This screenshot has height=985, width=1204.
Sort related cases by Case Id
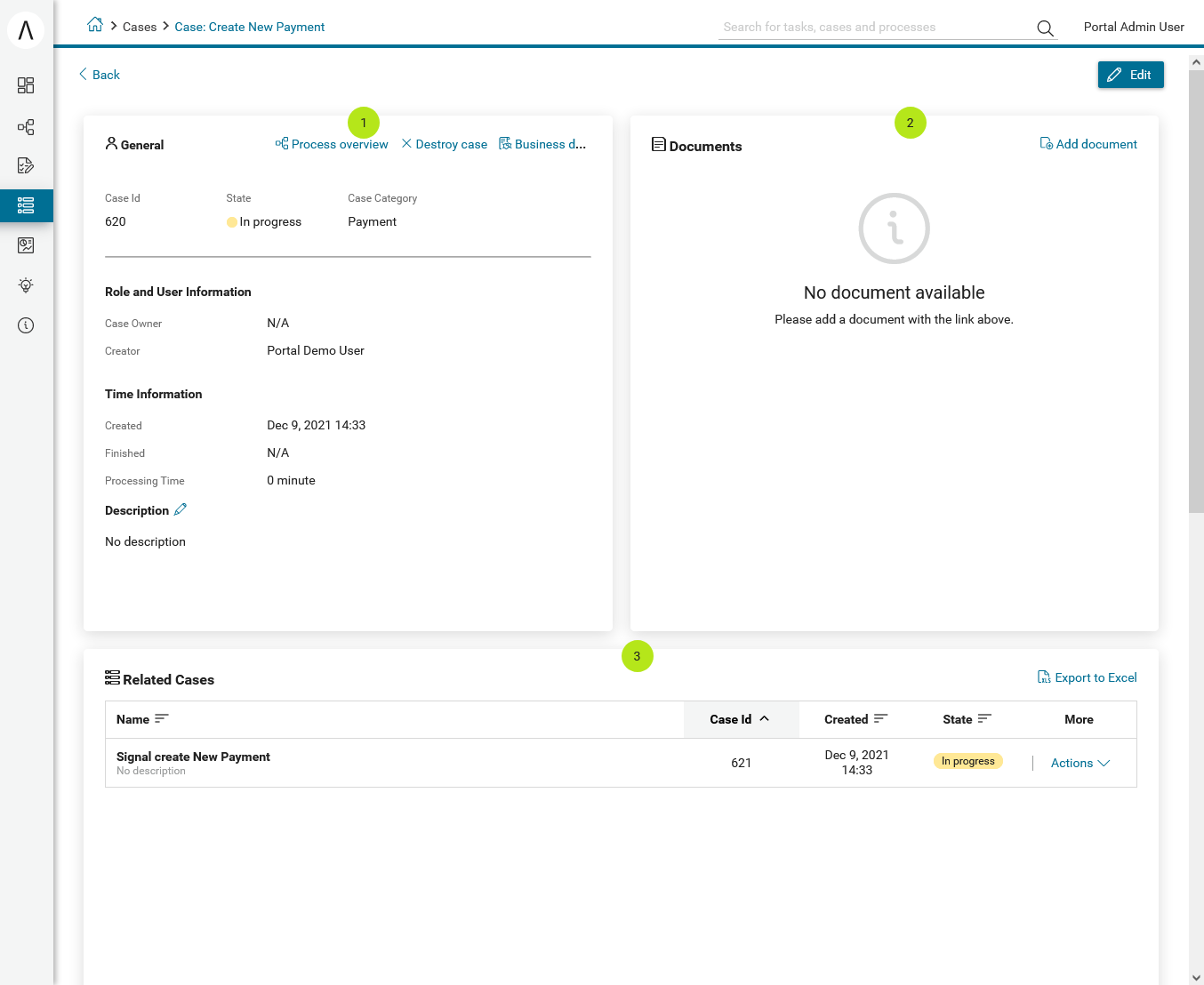tap(741, 719)
